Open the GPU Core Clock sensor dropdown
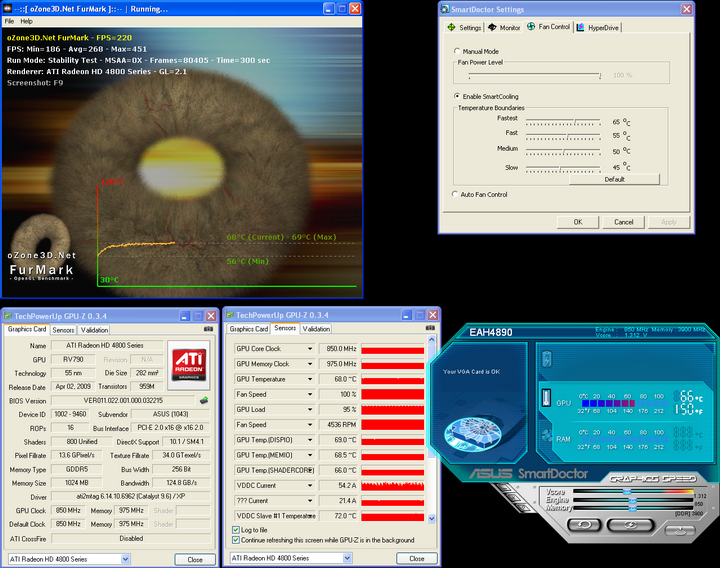The image size is (720, 568). pos(310,349)
